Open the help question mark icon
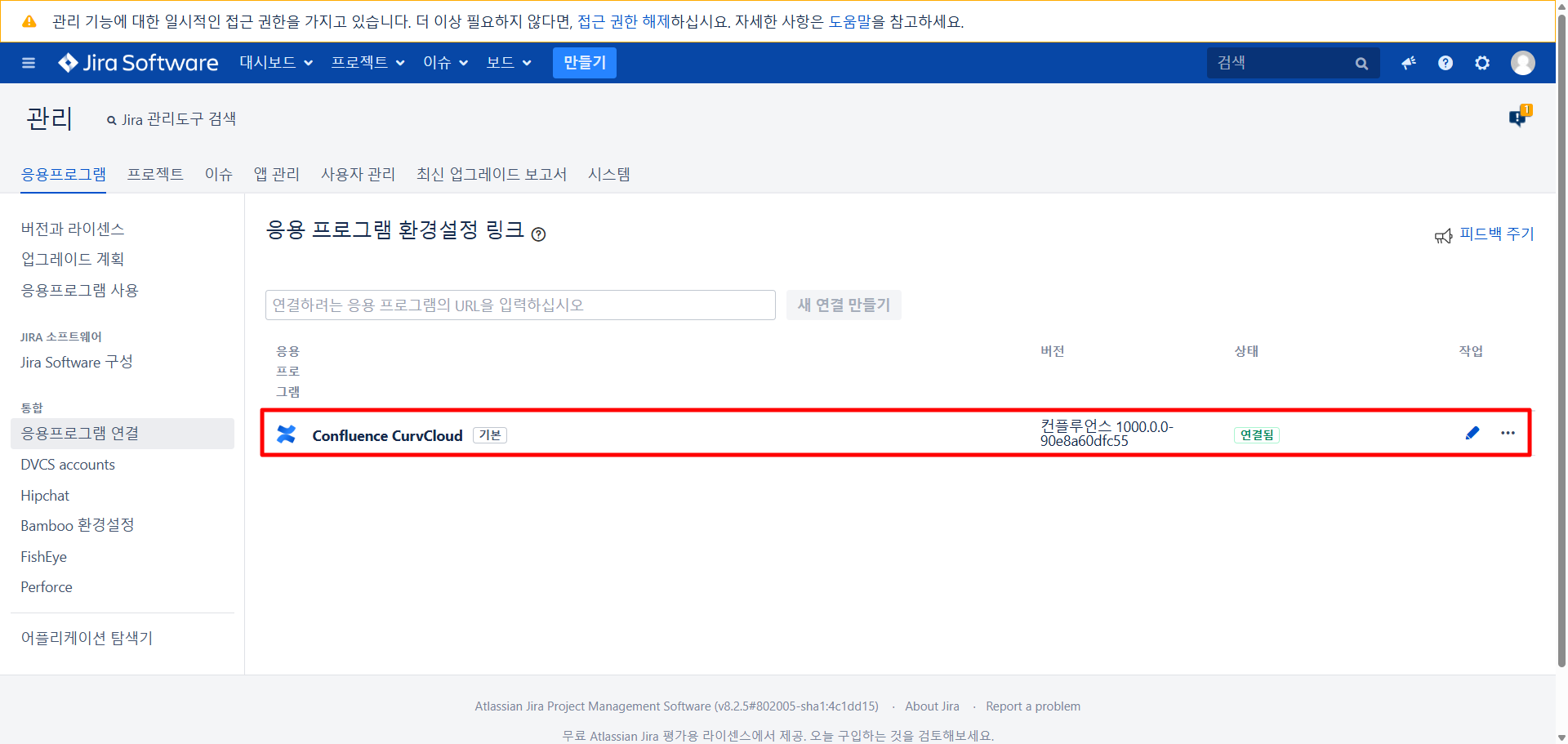1568x744 pixels. point(1445,63)
